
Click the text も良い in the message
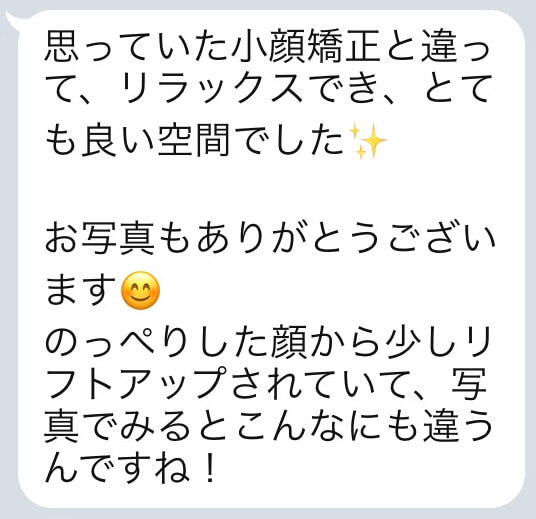98,140
